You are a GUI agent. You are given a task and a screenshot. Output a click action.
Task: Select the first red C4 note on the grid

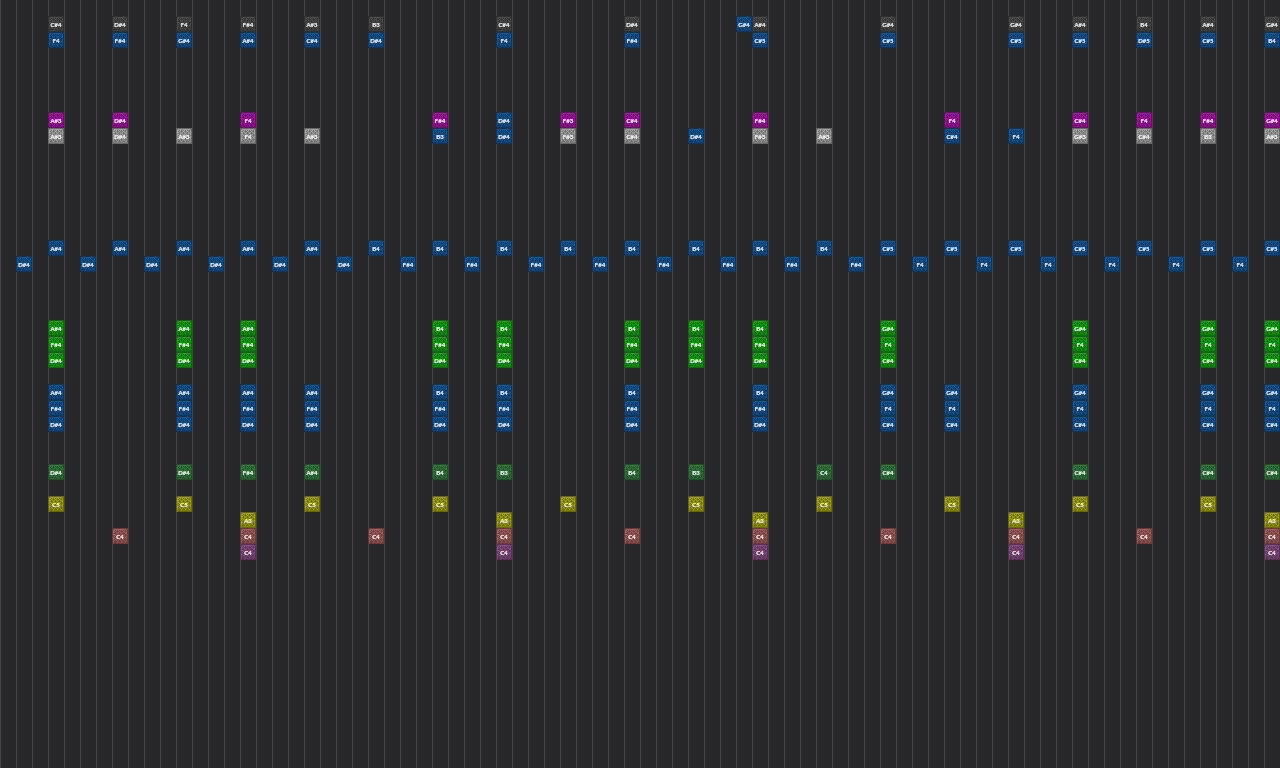pos(119,536)
